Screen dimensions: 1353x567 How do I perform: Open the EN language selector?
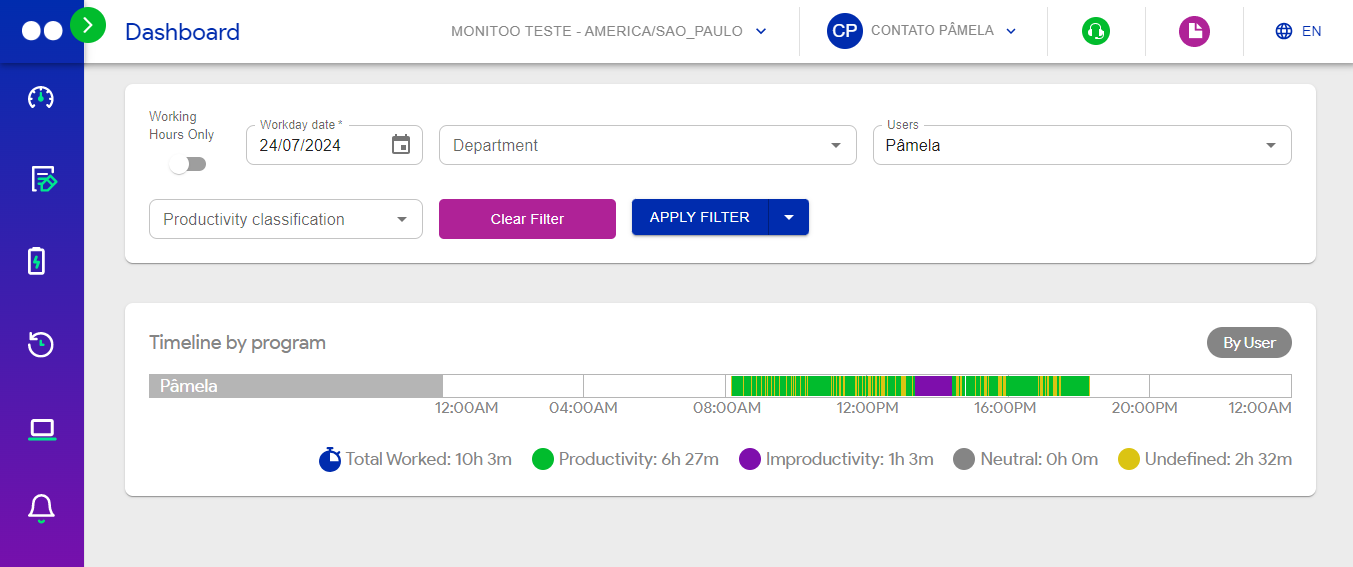[x=1298, y=31]
